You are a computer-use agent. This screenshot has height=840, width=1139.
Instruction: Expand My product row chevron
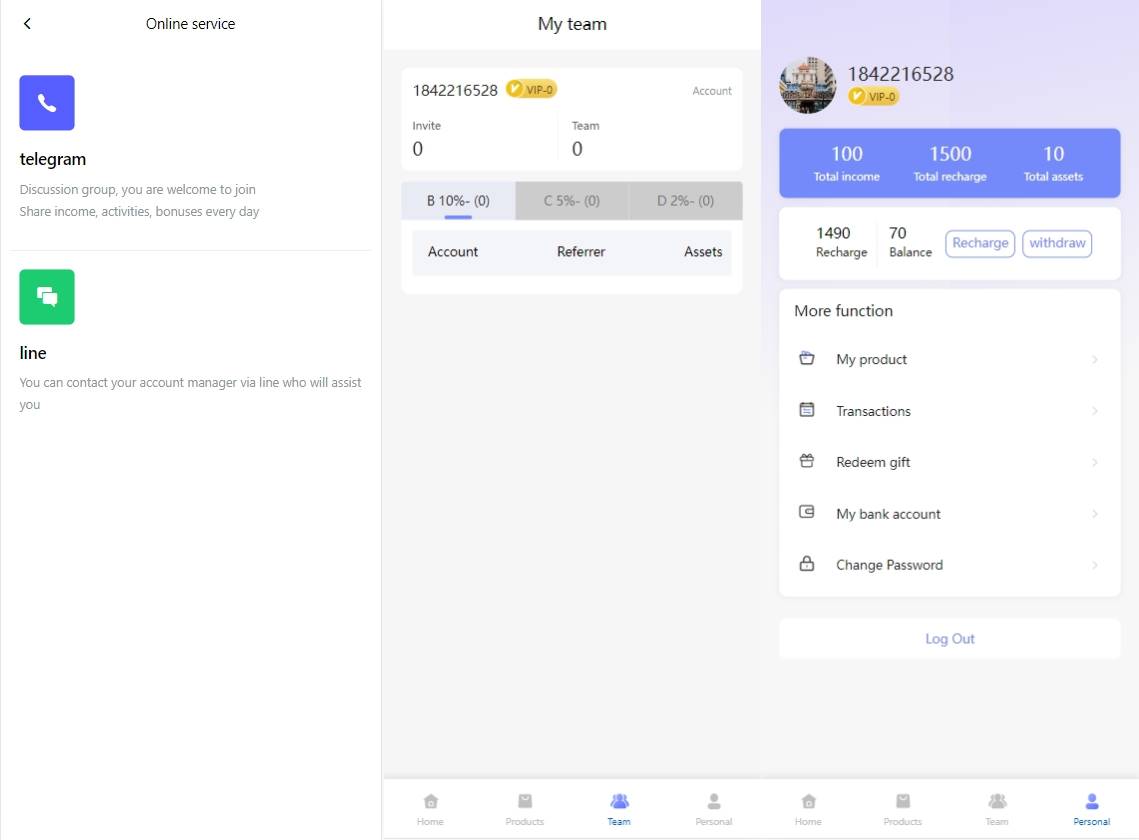click(1095, 360)
